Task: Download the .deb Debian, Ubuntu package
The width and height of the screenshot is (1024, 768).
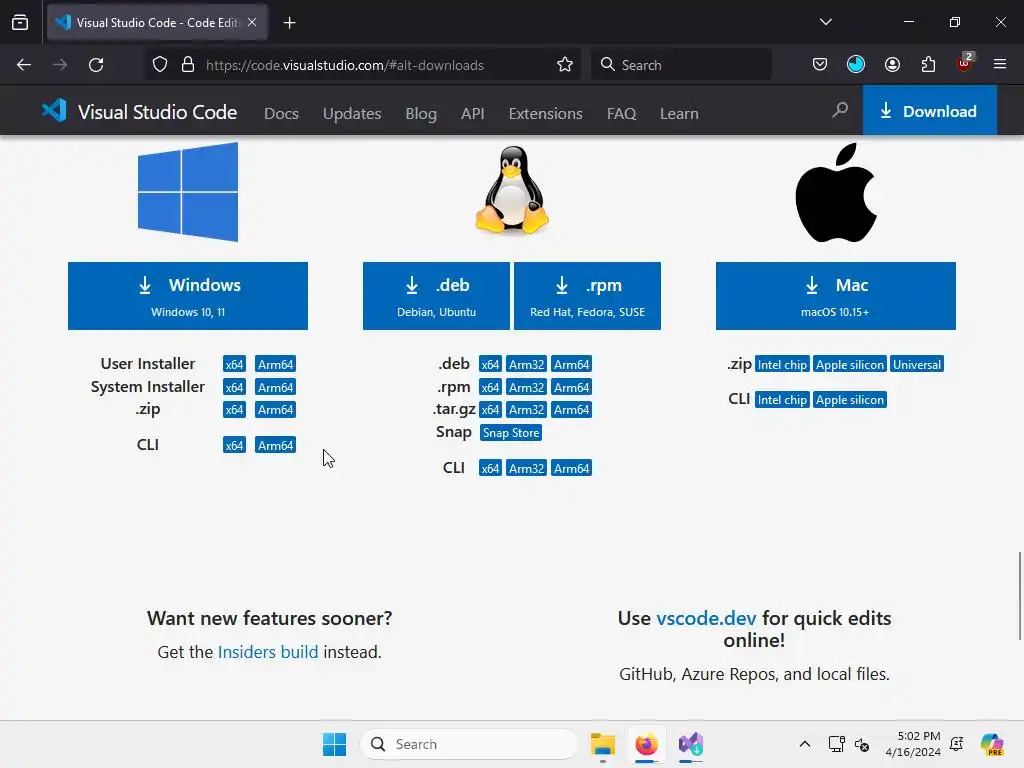Action: 436,296
